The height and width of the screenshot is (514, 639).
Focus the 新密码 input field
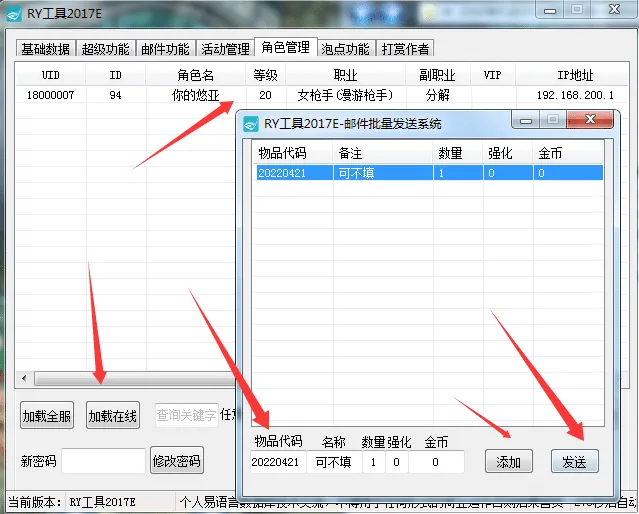coord(104,461)
